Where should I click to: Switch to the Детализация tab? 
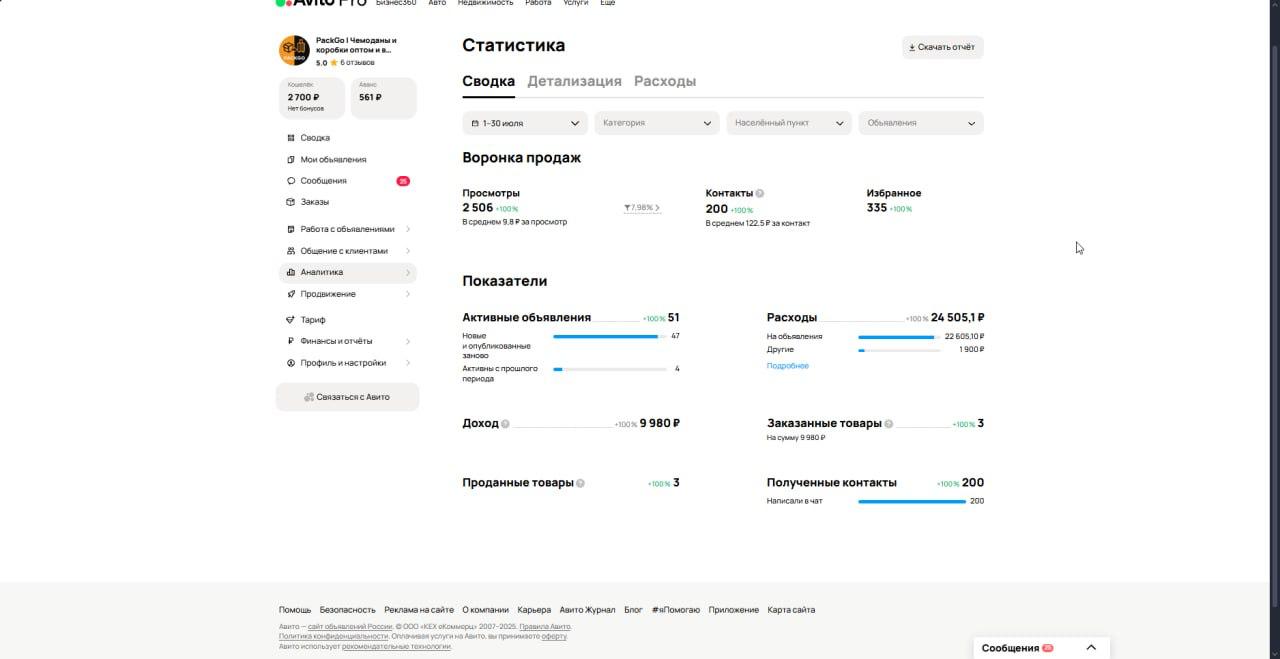point(575,81)
